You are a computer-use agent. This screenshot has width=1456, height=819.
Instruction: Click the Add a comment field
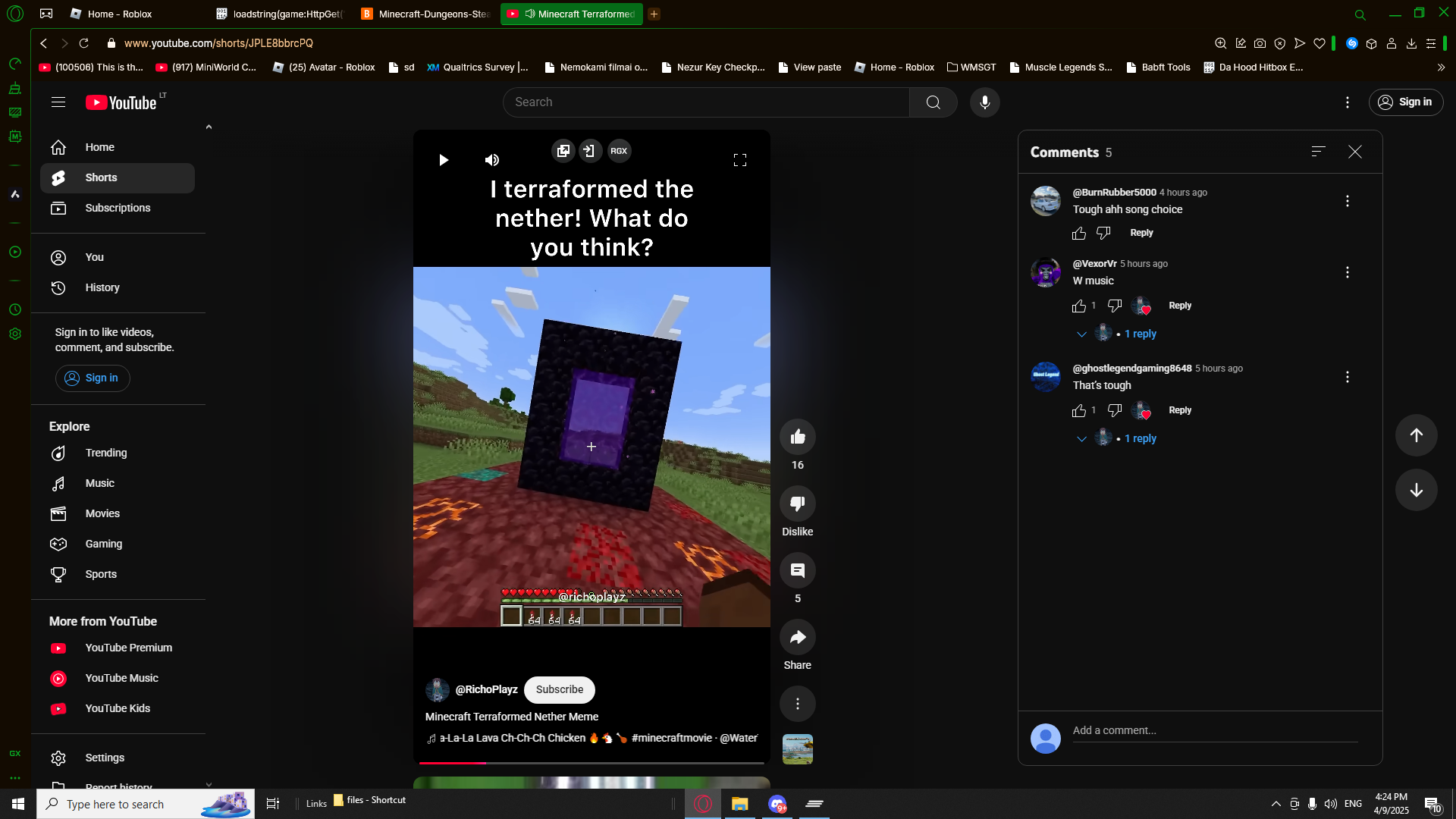click(x=1215, y=731)
